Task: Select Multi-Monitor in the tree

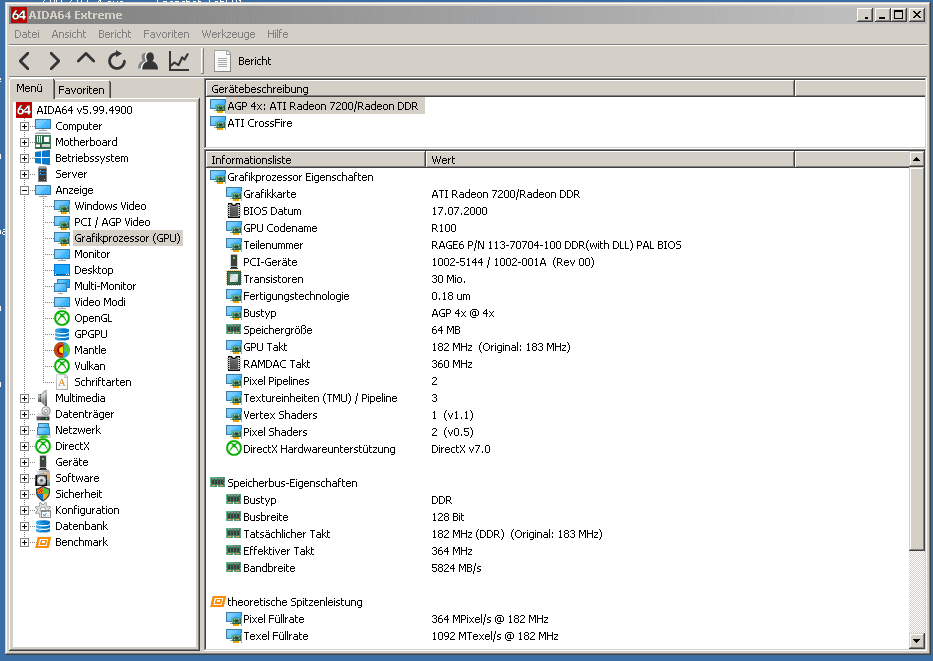Action: tap(105, 287)
